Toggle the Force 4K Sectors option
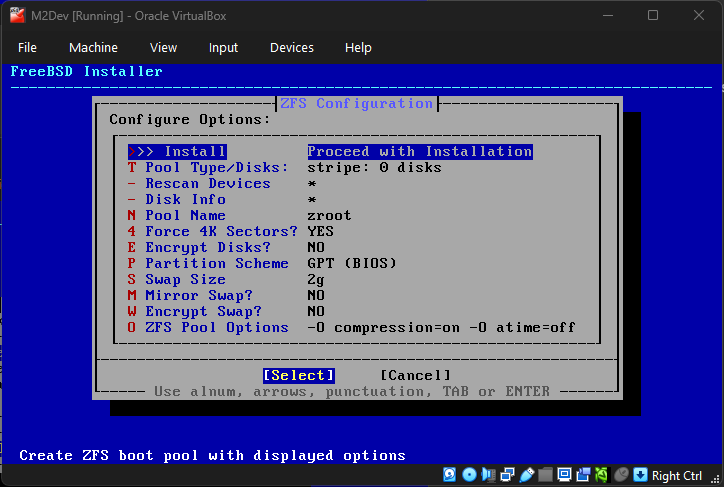Viewport: 724px width, 487px height. pyautogui.click(x=208, y=231)
